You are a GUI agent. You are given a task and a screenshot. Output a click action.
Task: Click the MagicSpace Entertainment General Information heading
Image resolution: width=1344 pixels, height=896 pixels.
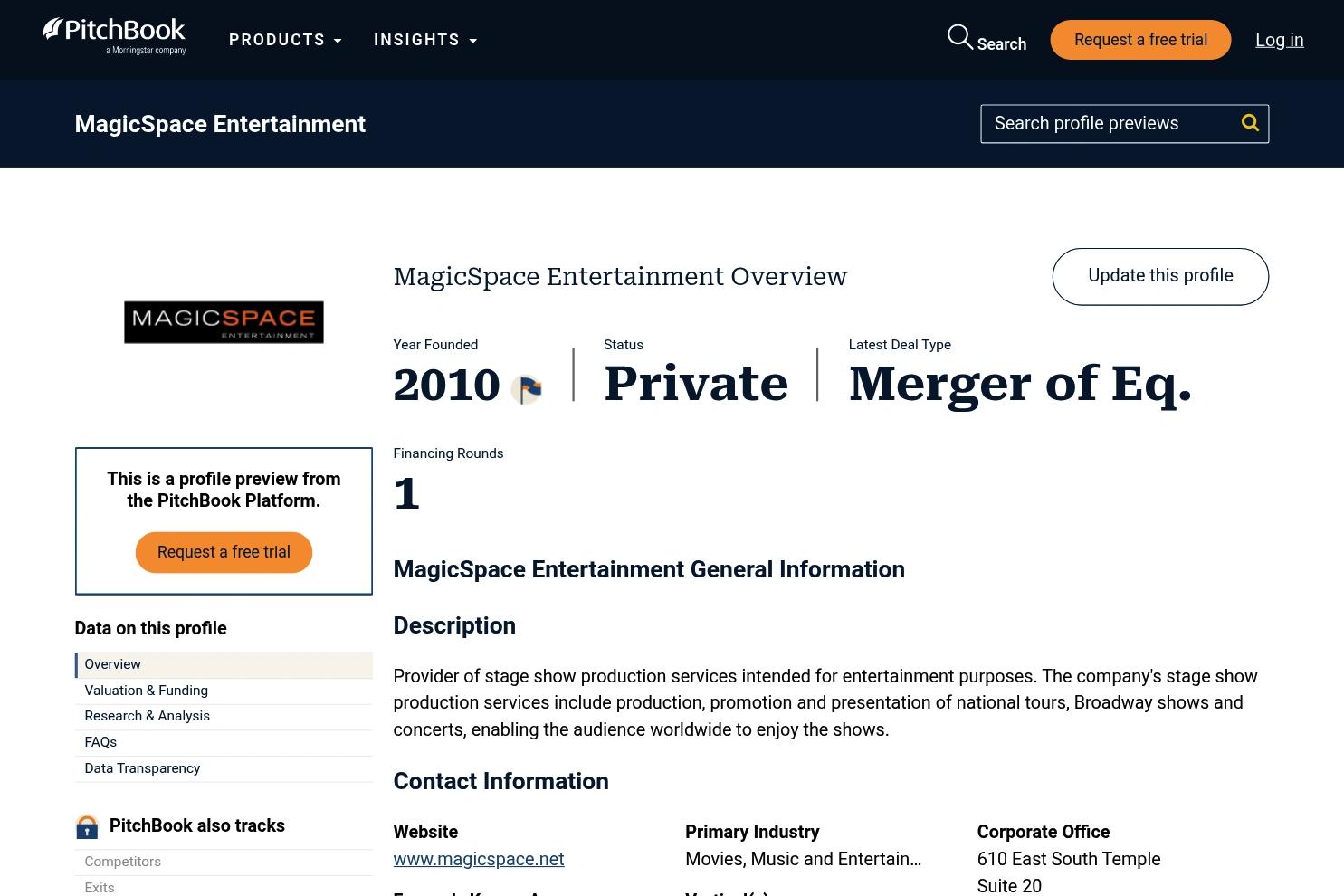[x=649, y=569]
